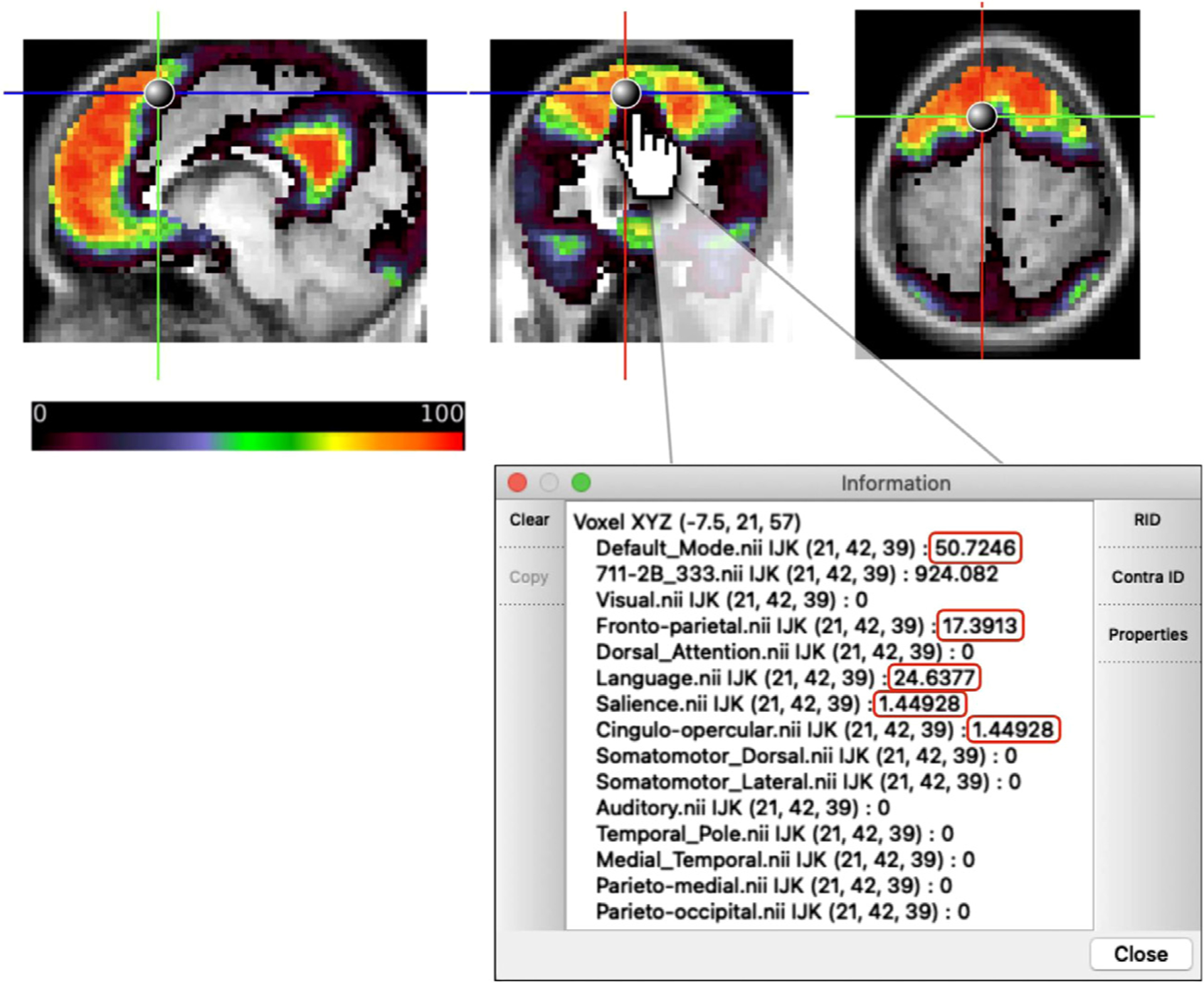
Task: Click the crosshair sphere in sagittal view
Action: [159, 93]
